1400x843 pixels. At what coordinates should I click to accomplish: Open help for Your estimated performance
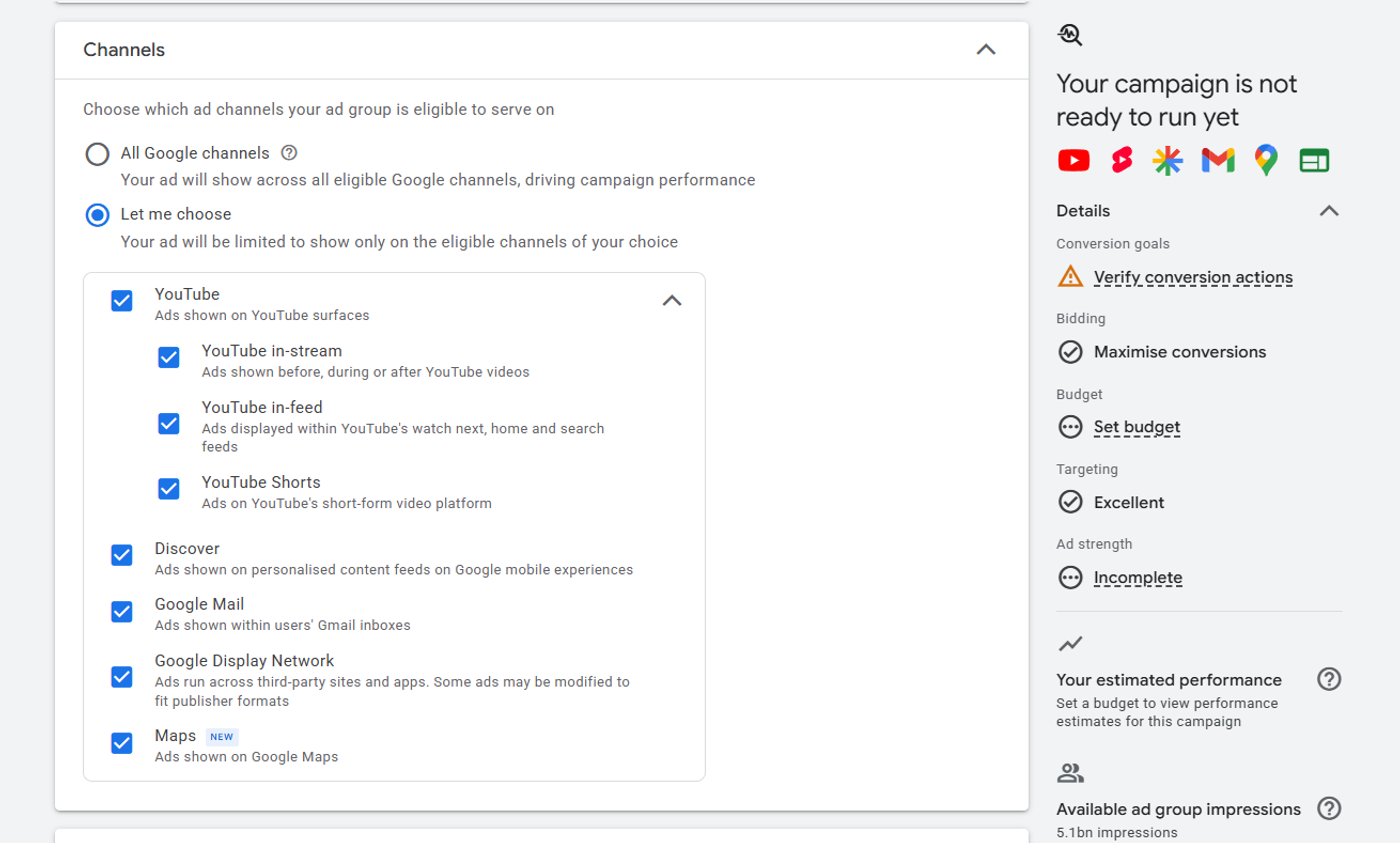[1329, 679]
